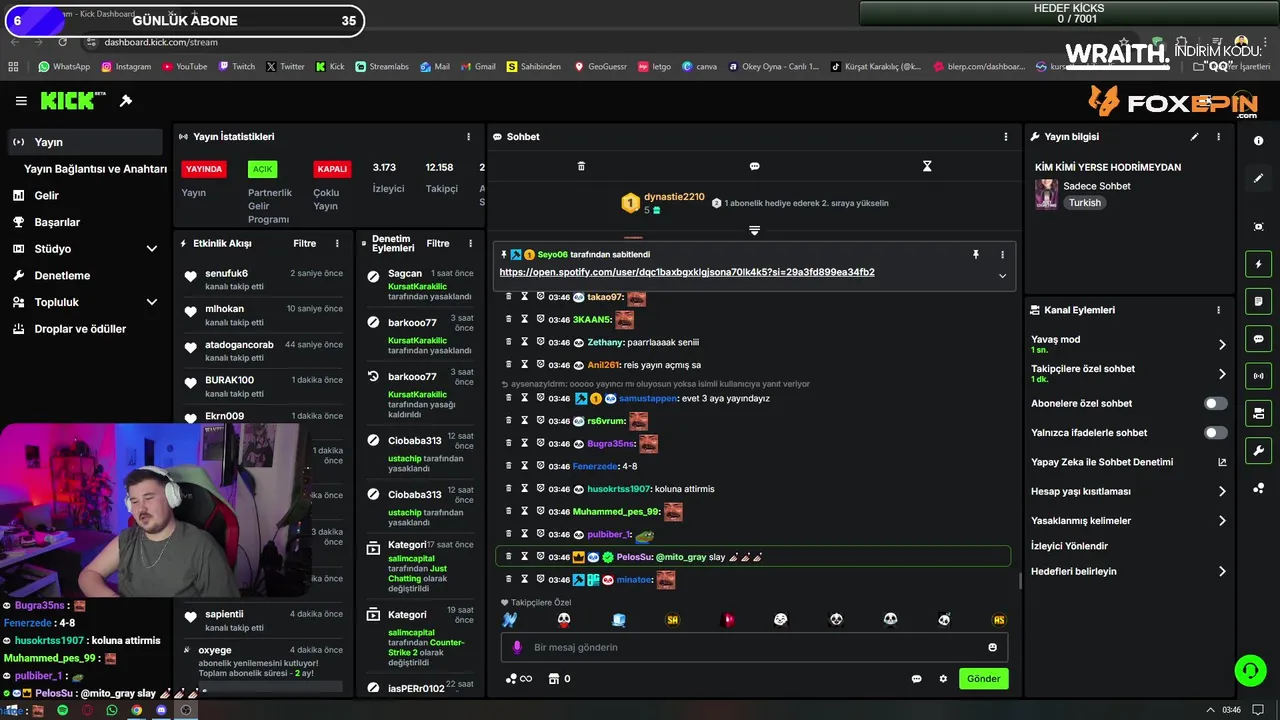Toggle Yalnızca ifadelerle sohbet switch
Viewport: 1280px width, 720px height.
coord(1215,433)
